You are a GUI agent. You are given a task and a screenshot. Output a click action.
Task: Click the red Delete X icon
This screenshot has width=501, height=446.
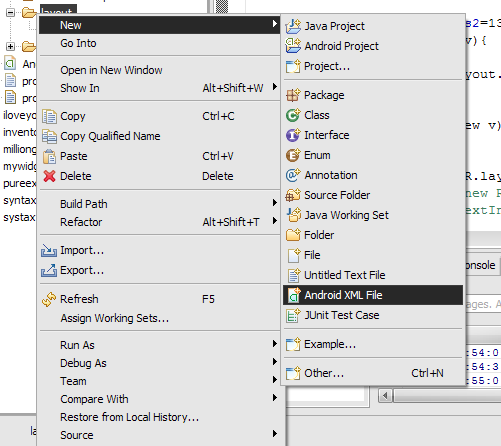pyautogui.click(x=49, y=176)
